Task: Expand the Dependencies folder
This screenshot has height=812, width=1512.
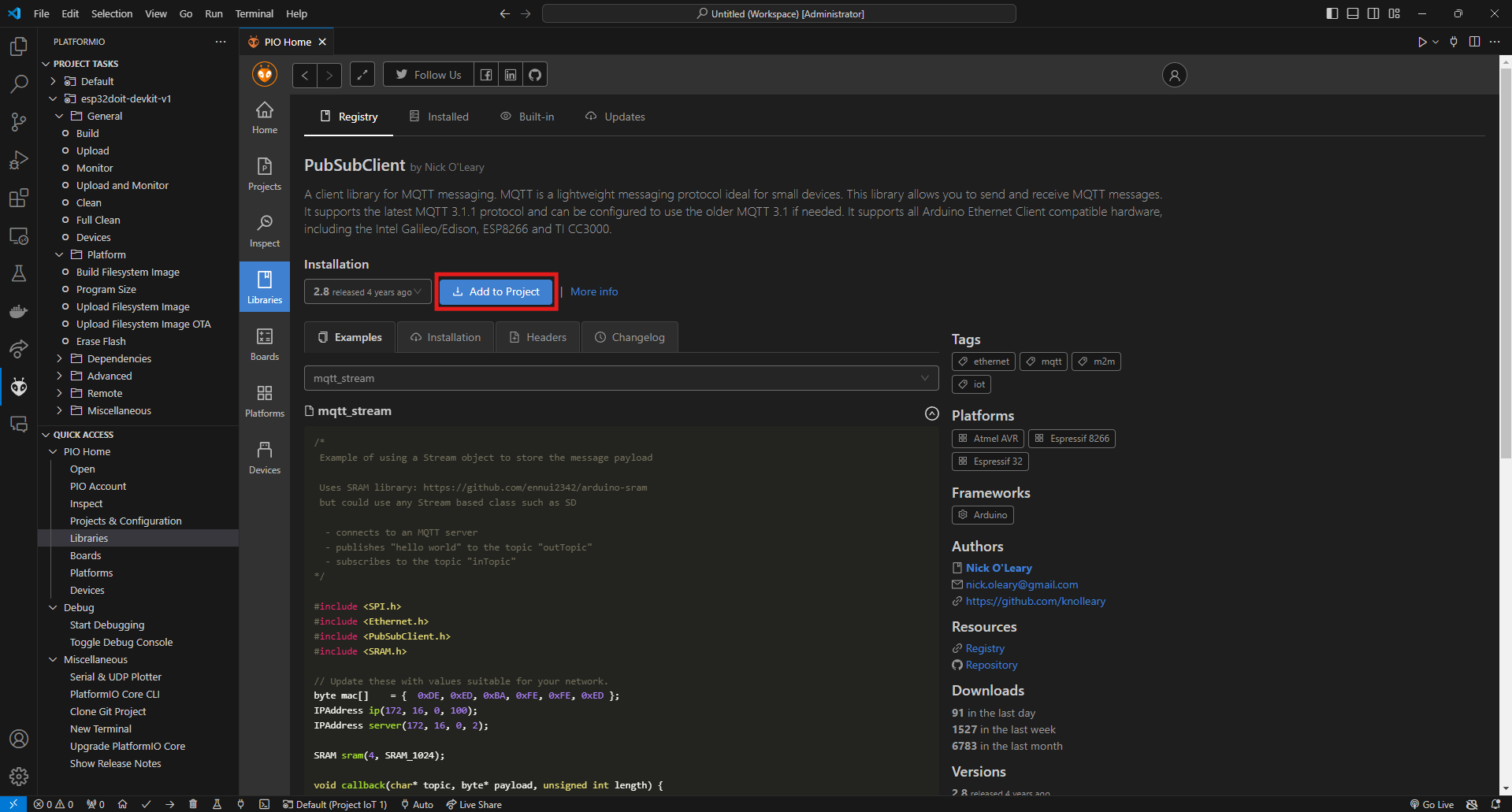Action: 59,358
